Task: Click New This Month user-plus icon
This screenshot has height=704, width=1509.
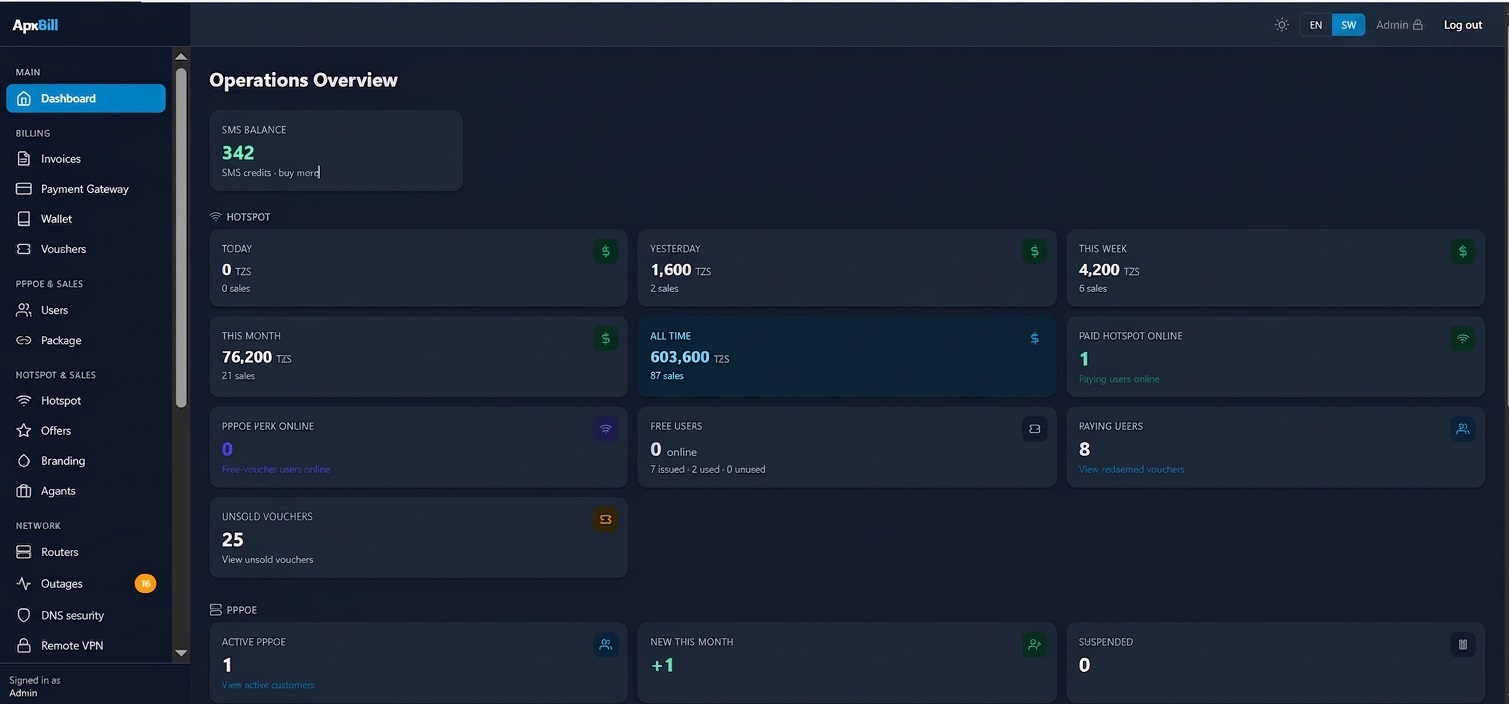Action: (x=1034, y=645)
